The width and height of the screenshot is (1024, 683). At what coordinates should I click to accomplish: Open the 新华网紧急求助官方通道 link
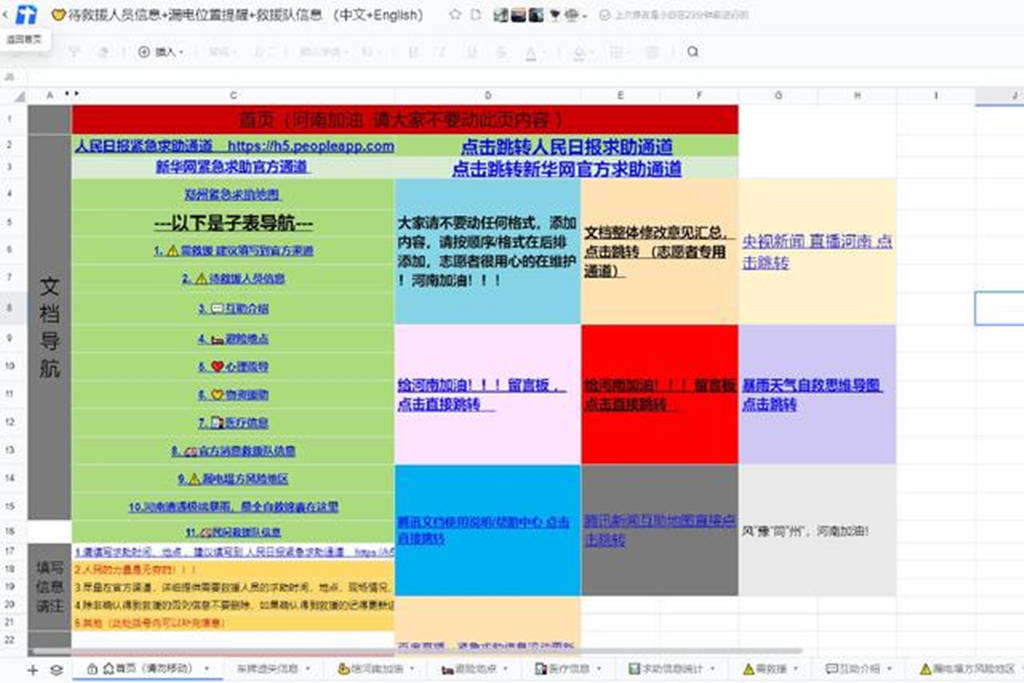click(232, 167)
